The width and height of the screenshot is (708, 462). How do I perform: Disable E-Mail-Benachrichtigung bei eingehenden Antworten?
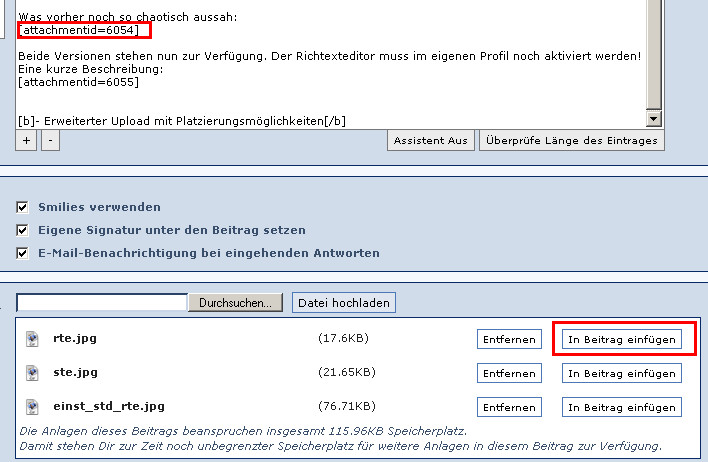22,253
